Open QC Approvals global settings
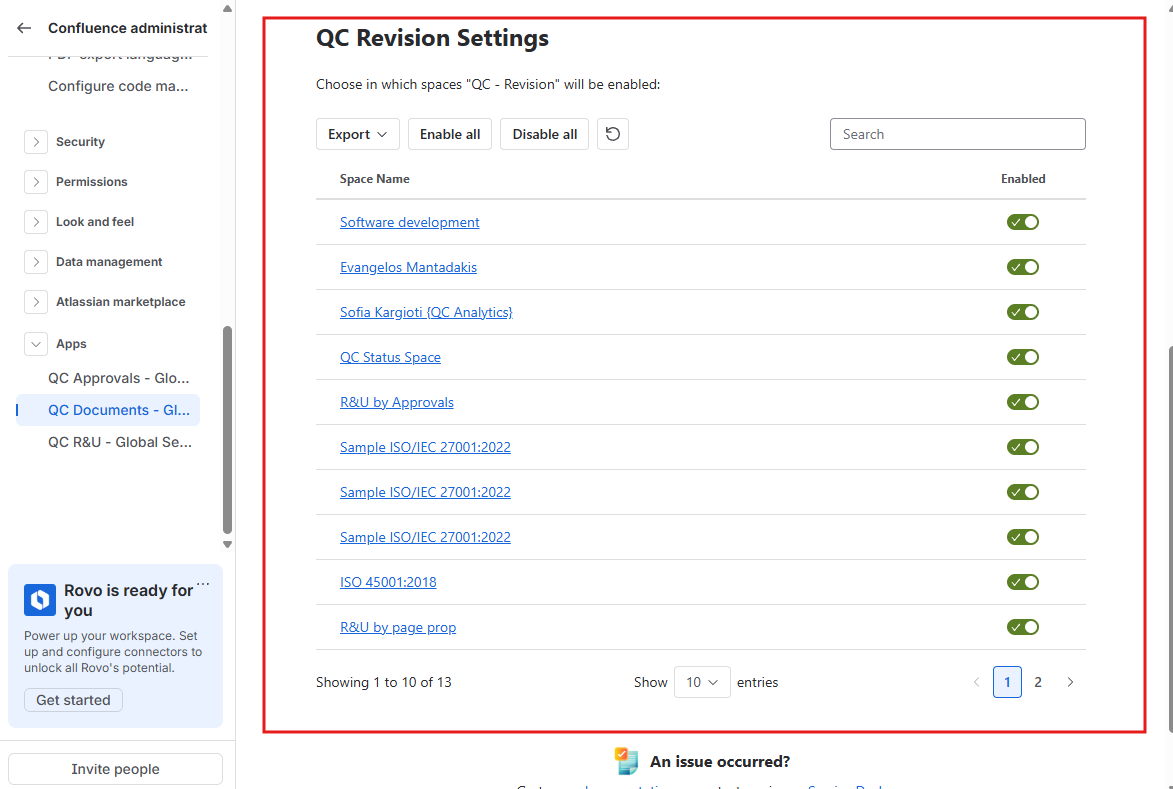The image size is (1173, 789). click(119, 378)
